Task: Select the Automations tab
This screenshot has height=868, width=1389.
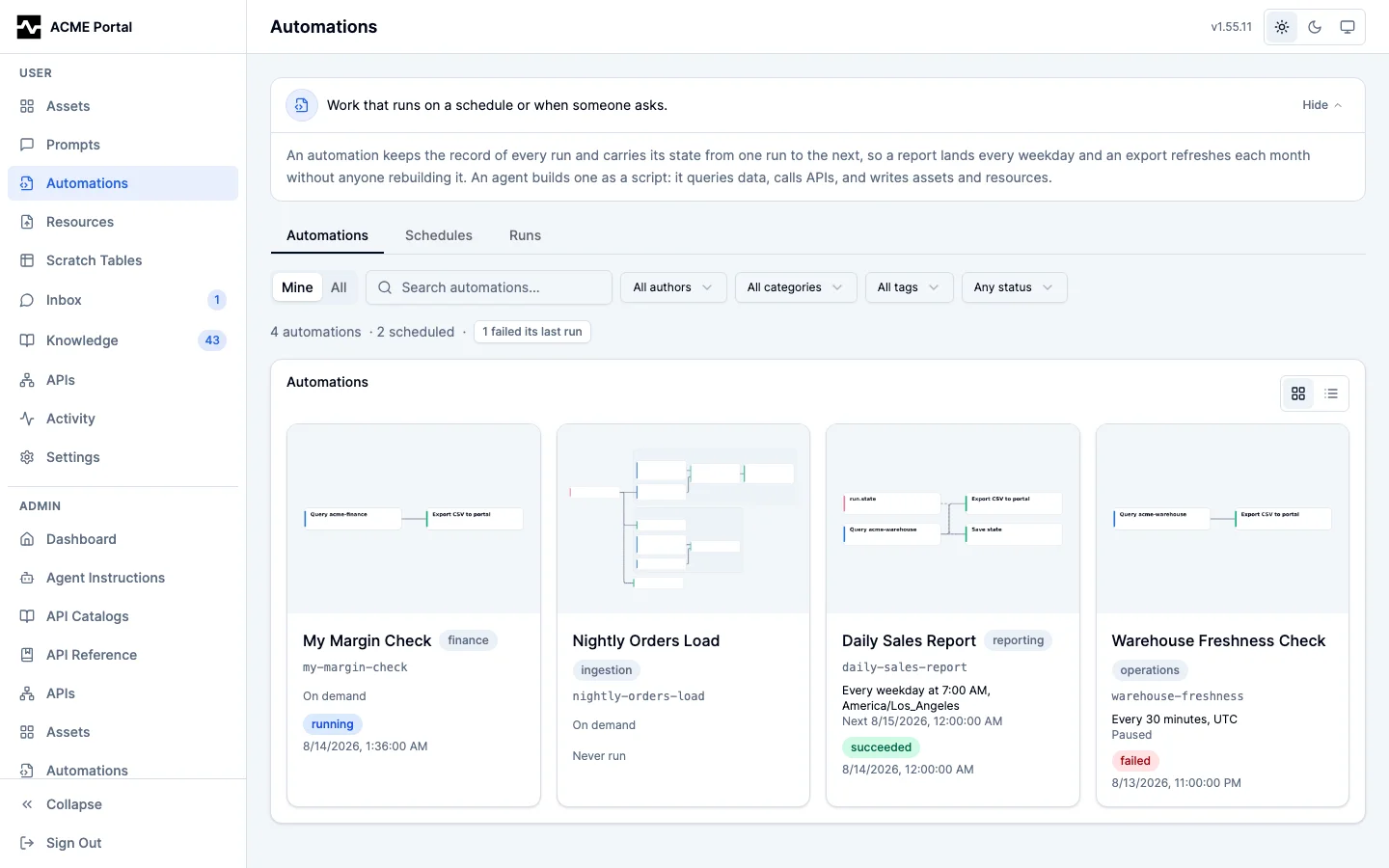Action: coord(327,235)
